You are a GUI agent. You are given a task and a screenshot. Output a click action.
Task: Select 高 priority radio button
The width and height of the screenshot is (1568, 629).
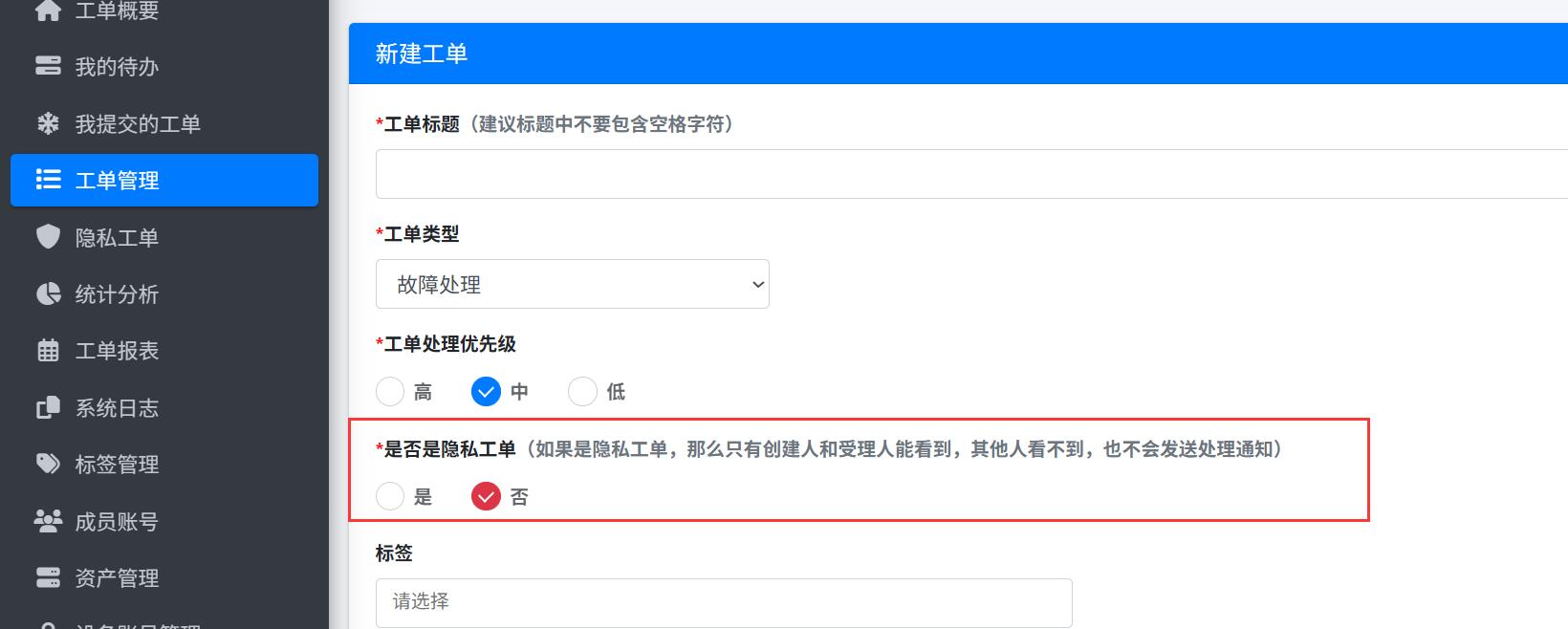(390, 391)
